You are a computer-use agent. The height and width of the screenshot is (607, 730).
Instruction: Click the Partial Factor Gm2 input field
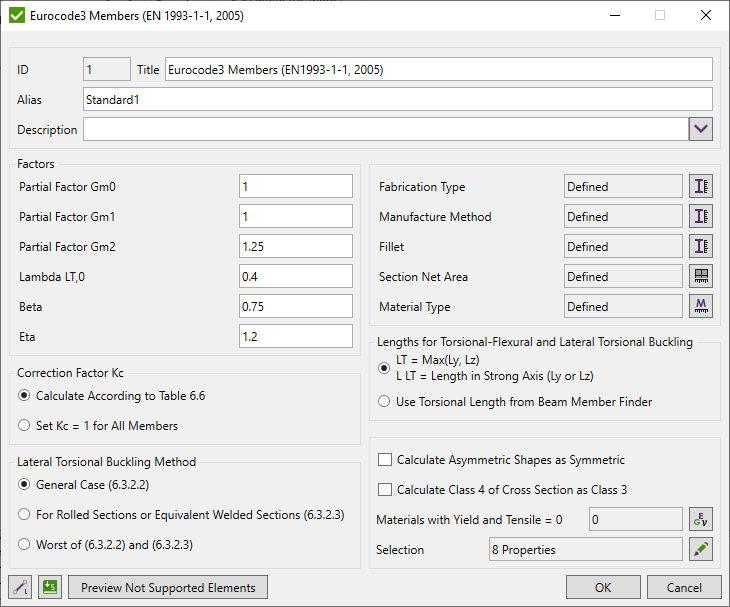coord(296,246)
